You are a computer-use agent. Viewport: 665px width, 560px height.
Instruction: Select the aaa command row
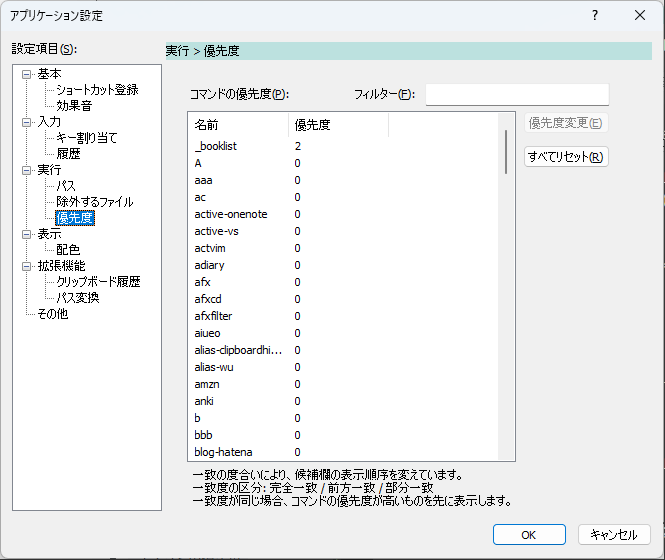tap(343, 180)
